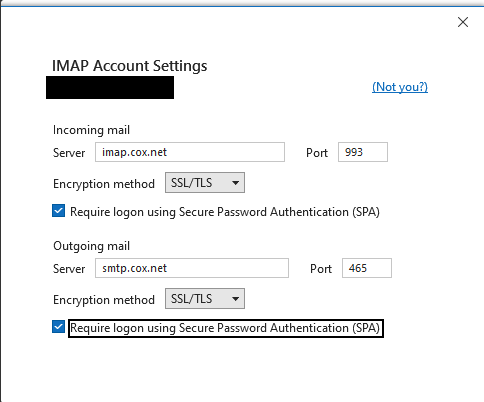The width and height of the screenshot is (484, 402).
Task: Click the 'Incoming mail' section label
Action: pyautogui.click(x=91, y=130)
